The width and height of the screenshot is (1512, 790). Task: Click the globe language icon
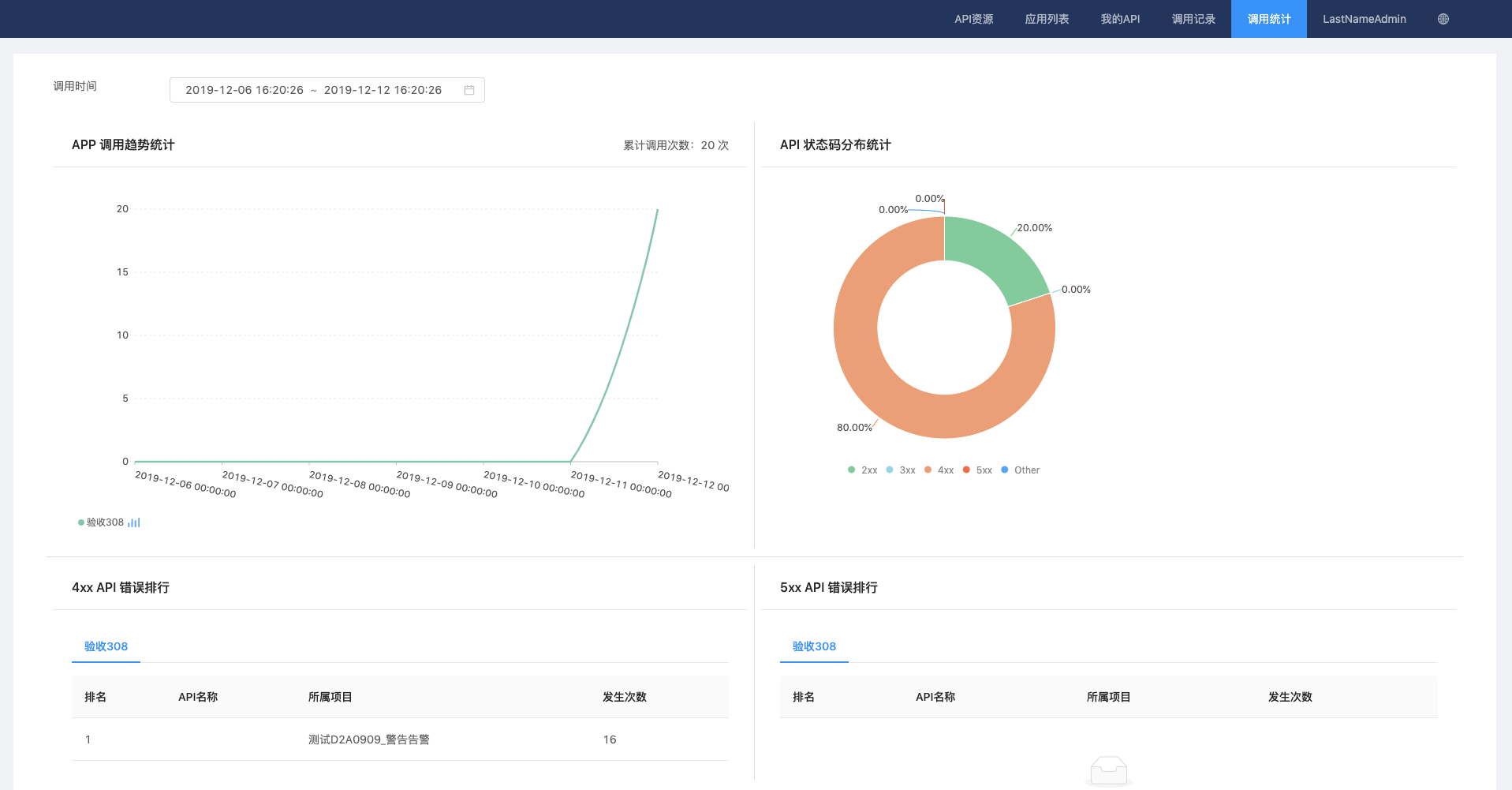(x=1443, y=19)
